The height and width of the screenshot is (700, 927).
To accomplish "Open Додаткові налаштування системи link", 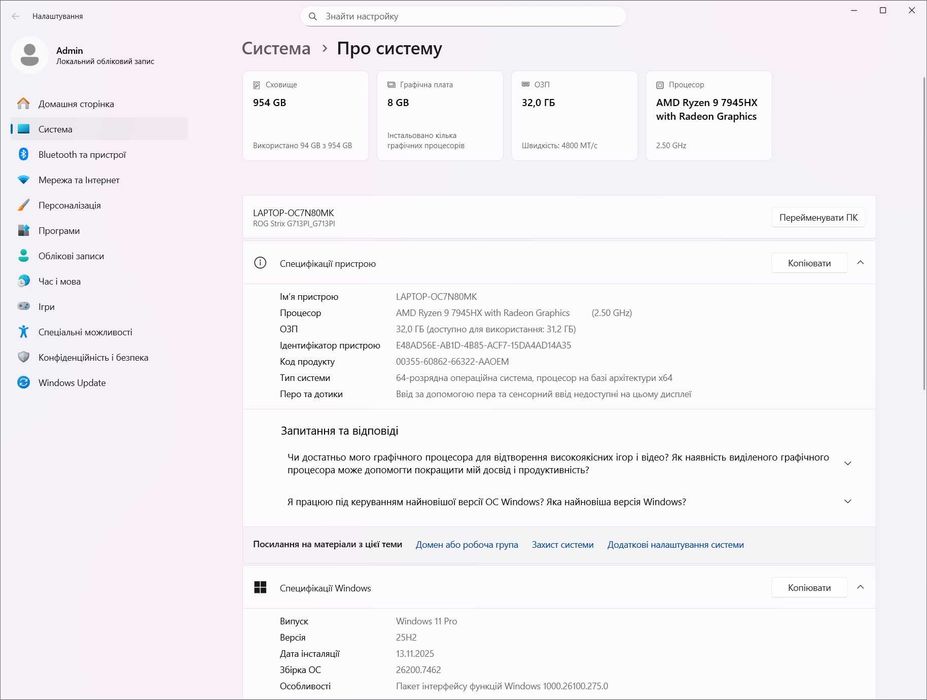I will point(675,545).
